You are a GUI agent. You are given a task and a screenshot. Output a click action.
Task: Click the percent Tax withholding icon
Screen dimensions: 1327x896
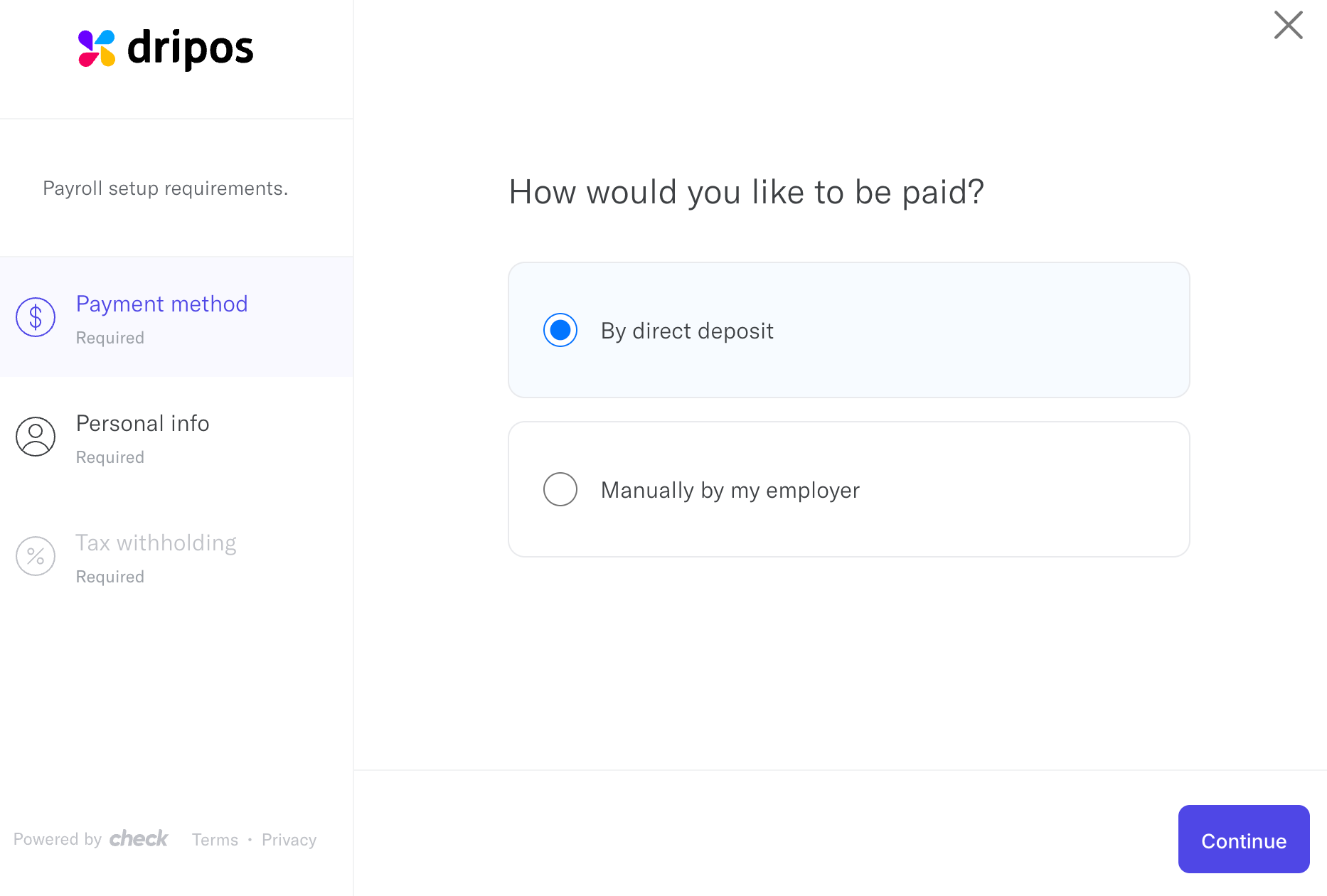(36, 556)
